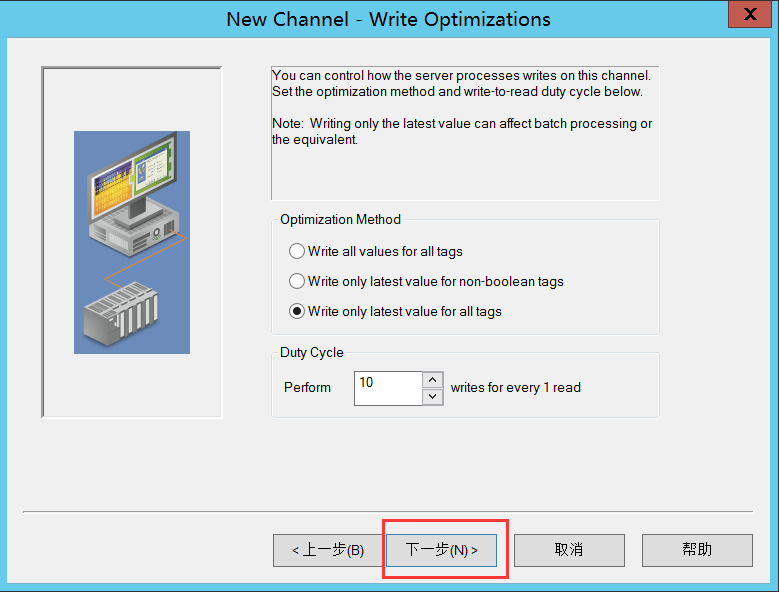Go back with the 上一步(B) button
The image size is (779, 593).
pos(327,550)
